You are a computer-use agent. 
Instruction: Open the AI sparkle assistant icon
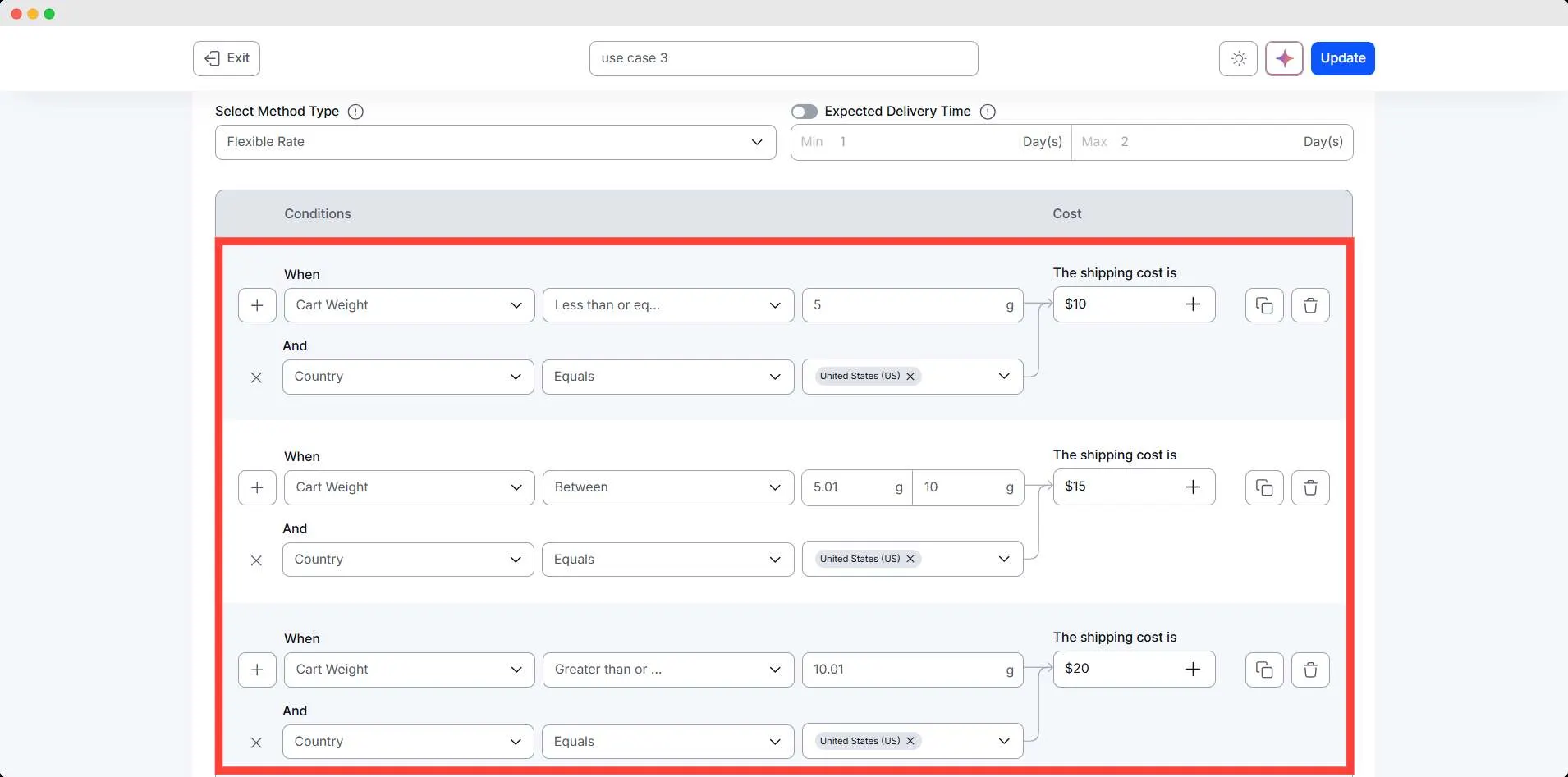coord(1284,58)
